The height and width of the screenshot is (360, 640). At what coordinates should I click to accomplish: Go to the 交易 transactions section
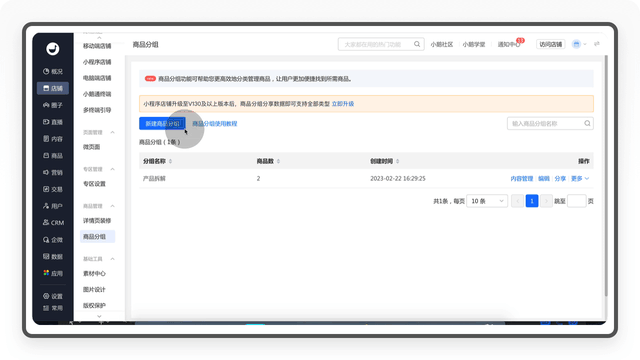[53, 189]
